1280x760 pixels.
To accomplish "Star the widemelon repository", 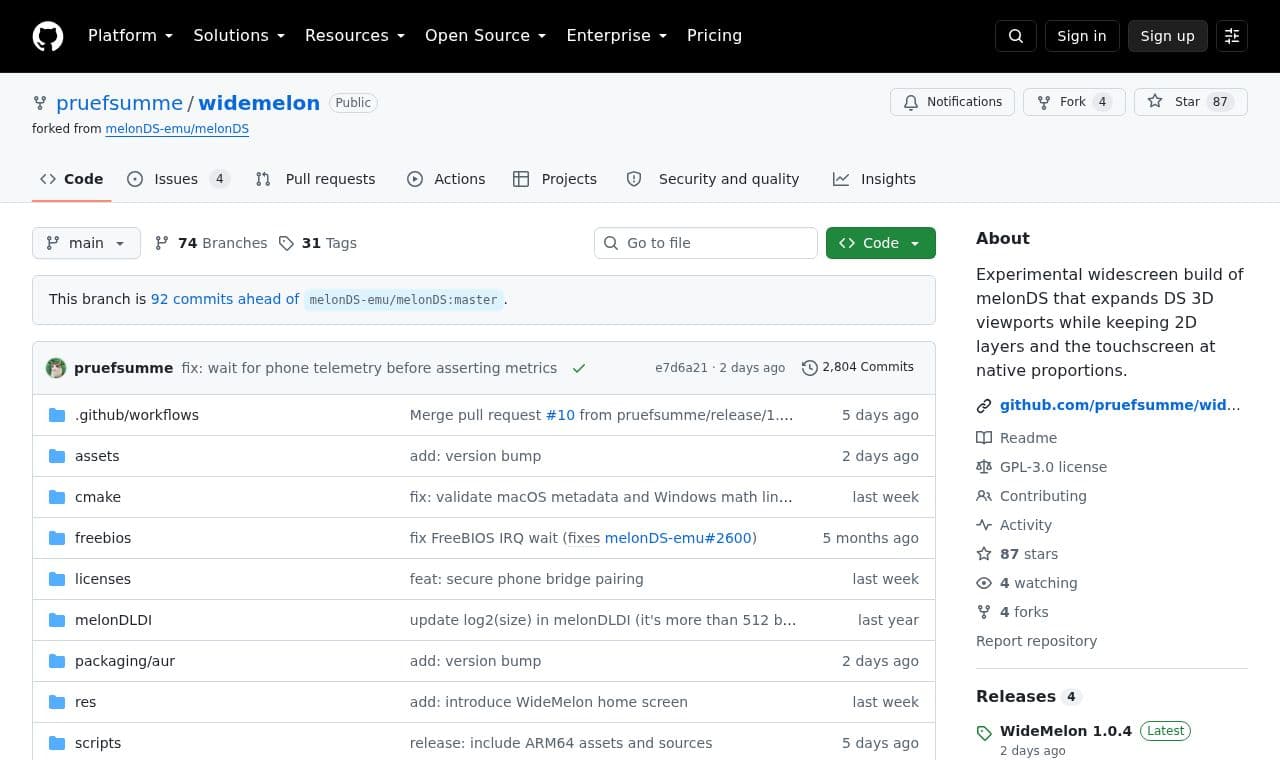I will (x=1190, y=102).
